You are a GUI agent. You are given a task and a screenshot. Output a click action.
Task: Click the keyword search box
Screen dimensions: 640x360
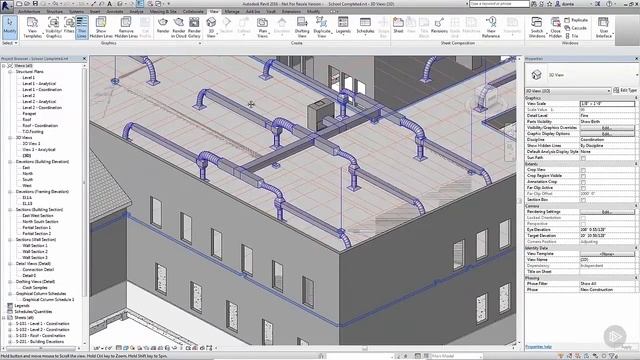(x=499, y=4)
